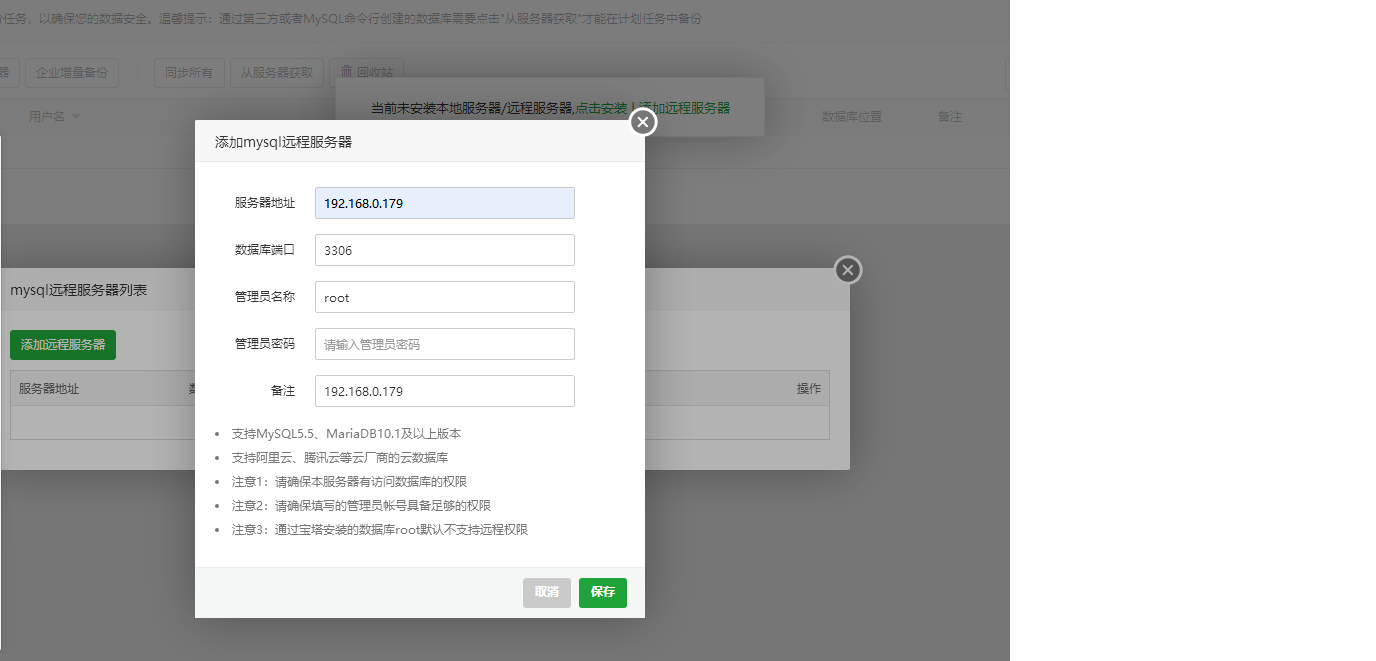
Task: Edit the 数据库端口 field with 3306
Action: tap(445, 250)
